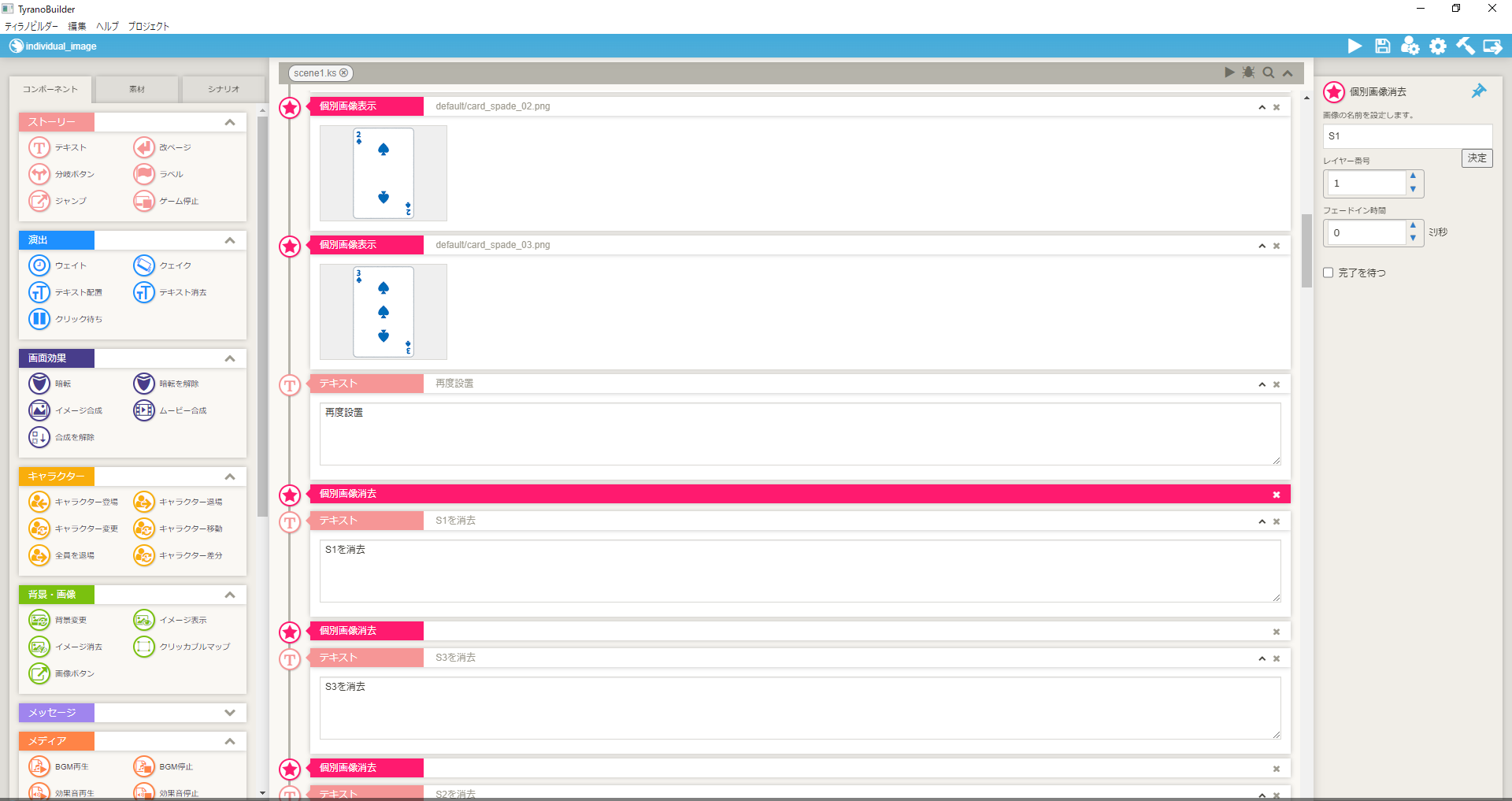Start game preview with the play icon
1512x801 pixels.
pos(1354,46)
